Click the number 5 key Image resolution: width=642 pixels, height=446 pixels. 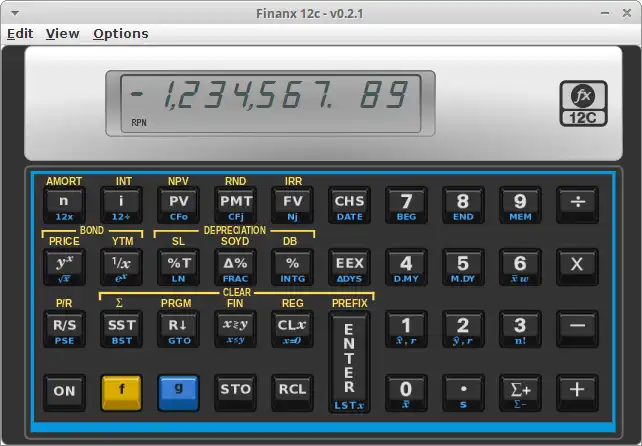pos(463,267)
